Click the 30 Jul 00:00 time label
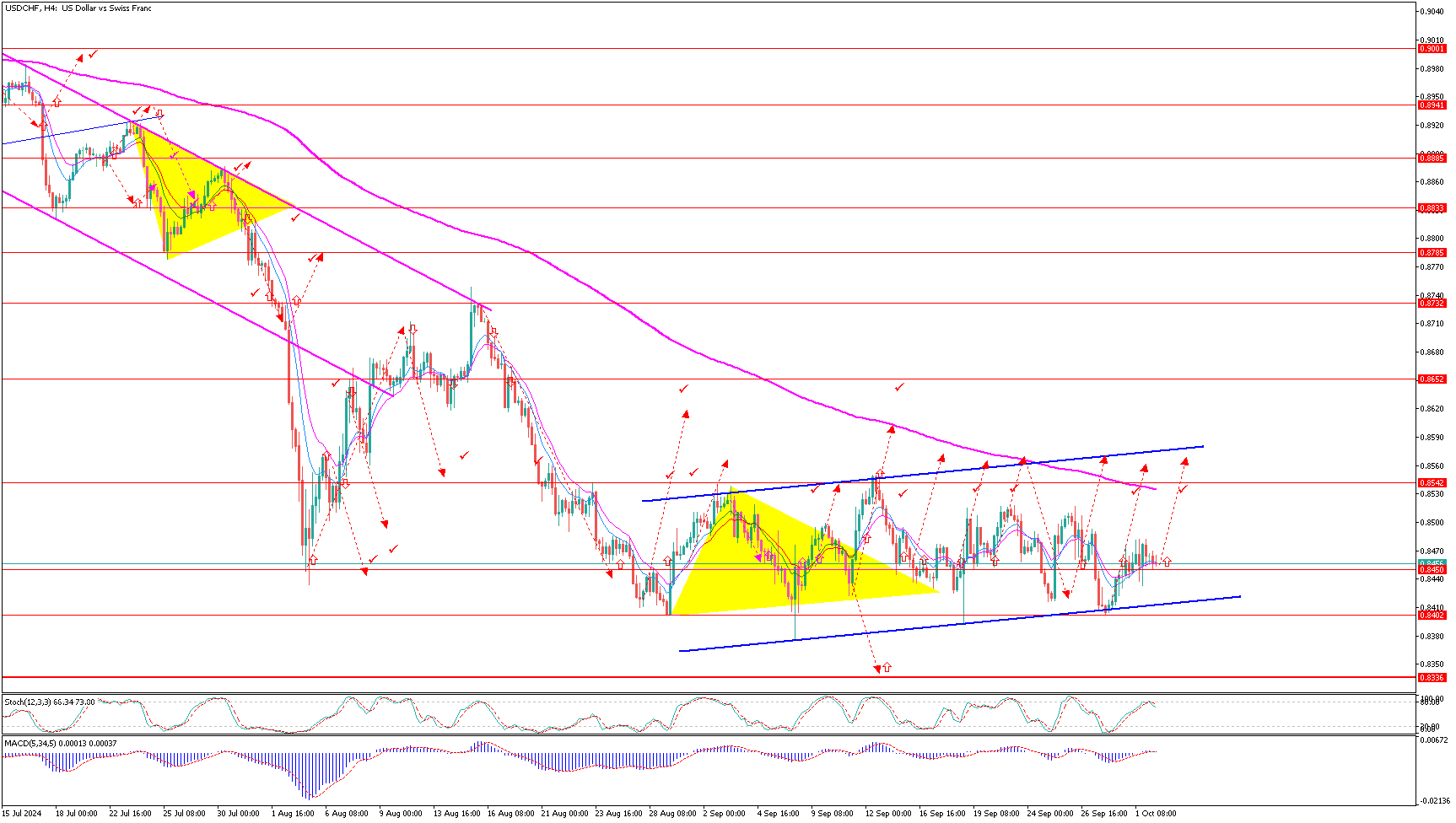The width and height of the screenshot is (1456, 823). 239,814
